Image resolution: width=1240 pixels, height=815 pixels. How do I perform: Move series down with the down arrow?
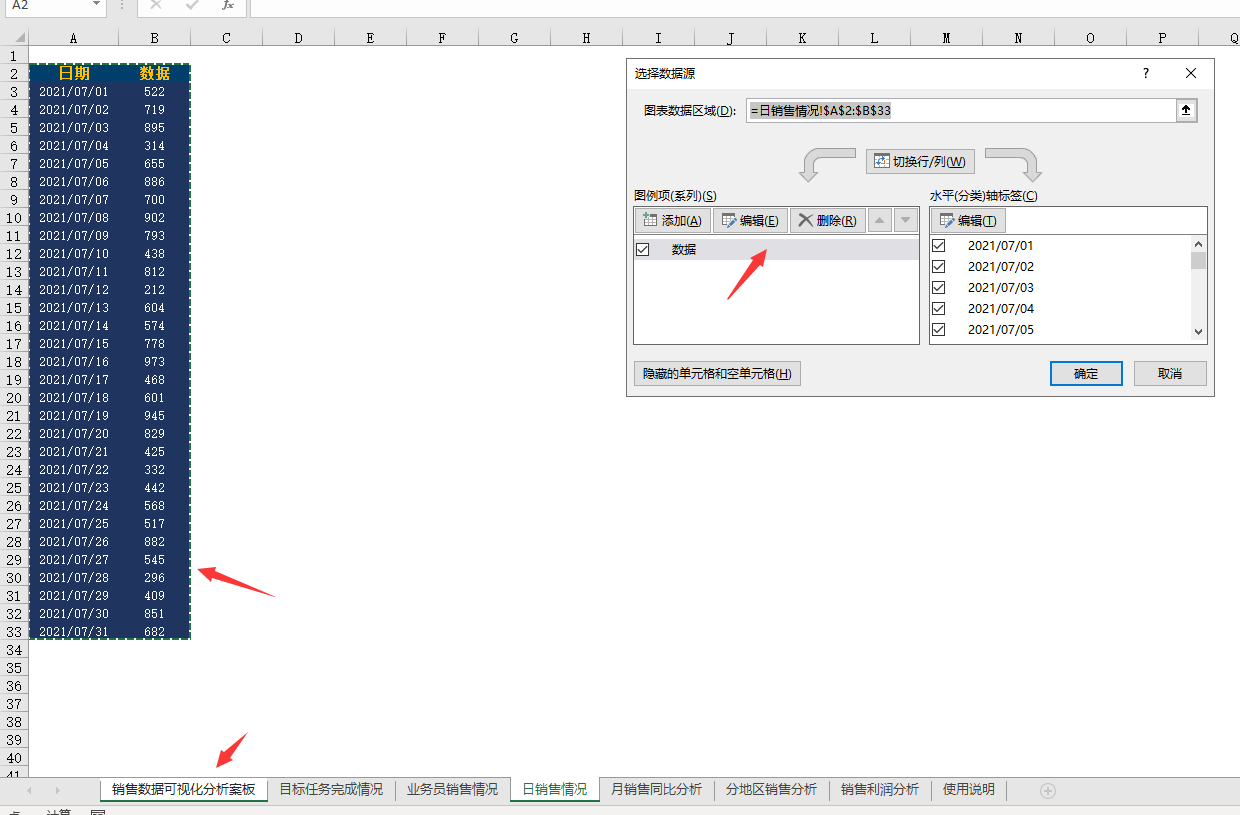coord(905,220)
